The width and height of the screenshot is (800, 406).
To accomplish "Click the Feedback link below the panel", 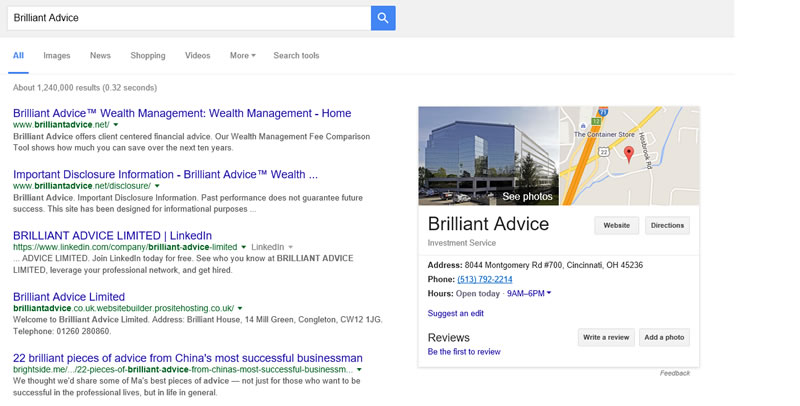I will pyautogui.click(x=674, y=373).
